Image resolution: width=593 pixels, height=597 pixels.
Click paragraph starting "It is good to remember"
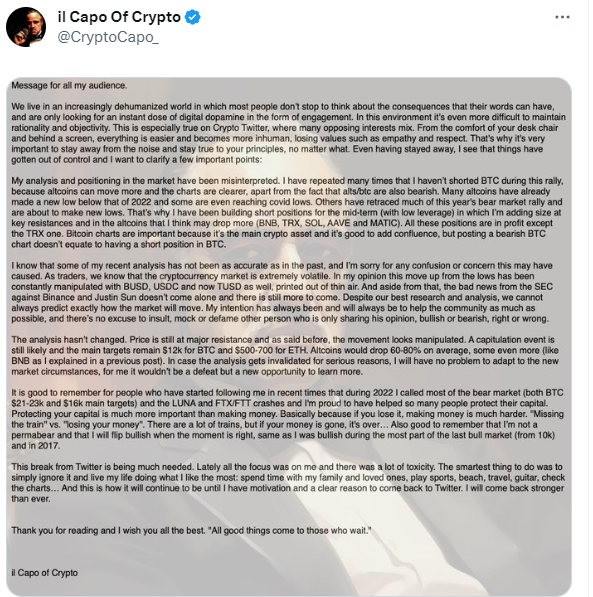[x=287, y=419]
